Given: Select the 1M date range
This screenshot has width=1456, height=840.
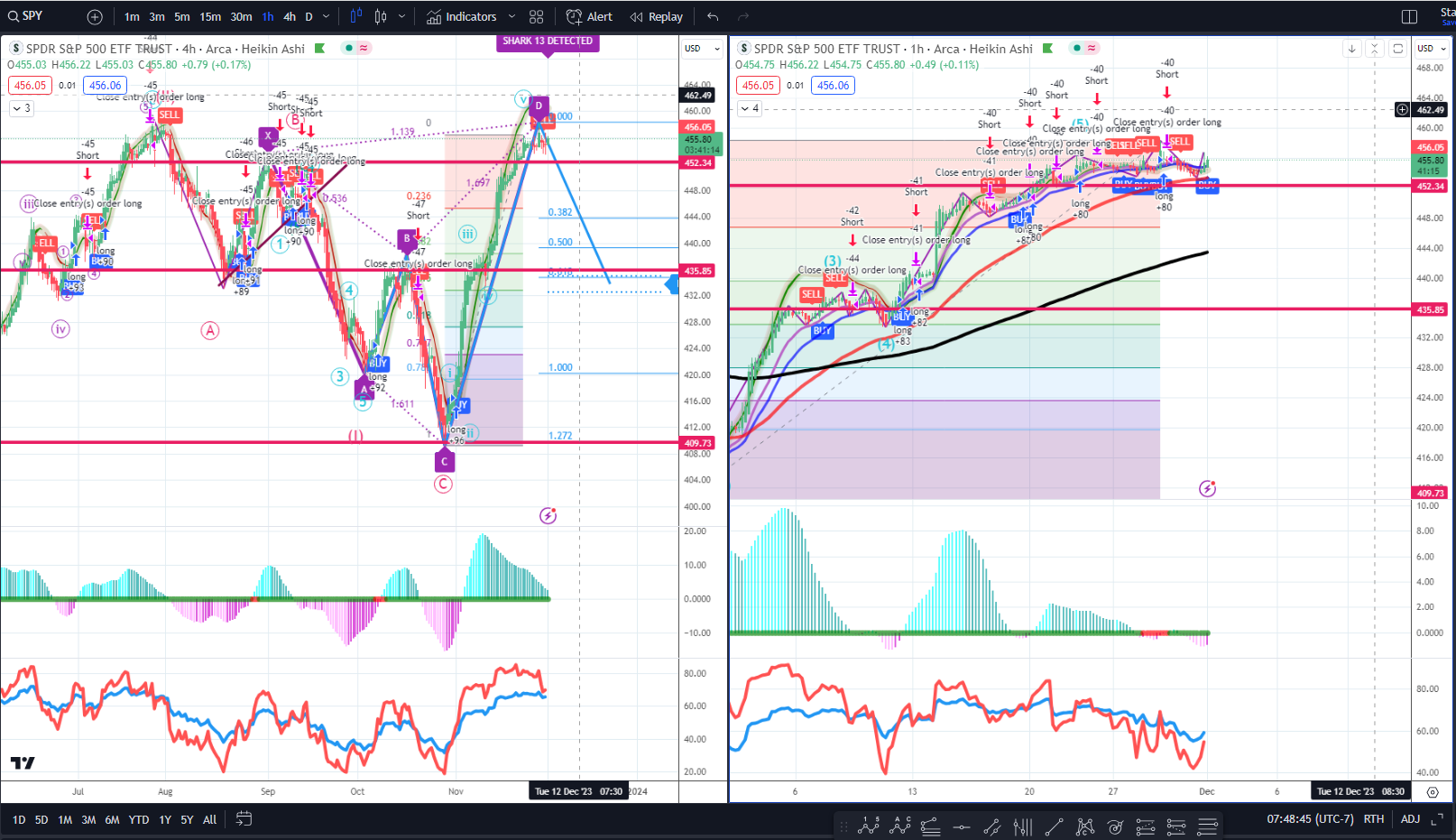Looking at the screenshot, I should (65, 820).
